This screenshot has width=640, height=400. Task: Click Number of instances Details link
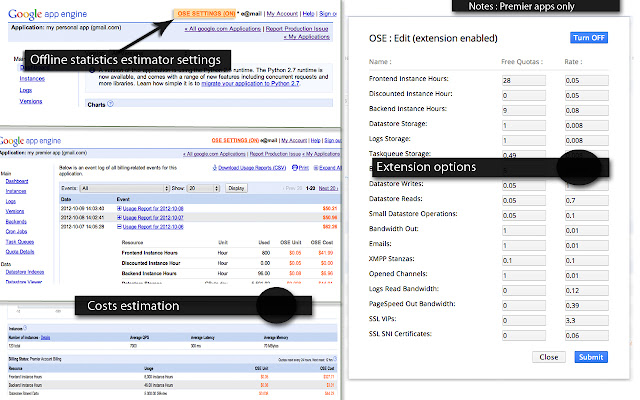(x=45, y=338)
